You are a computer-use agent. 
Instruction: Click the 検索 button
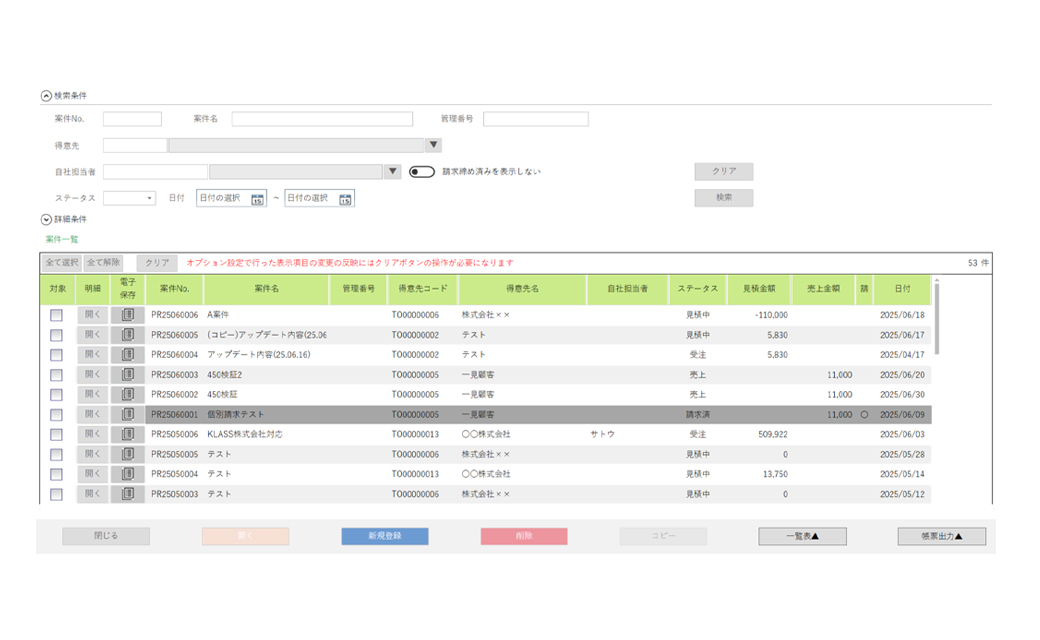(723, 198)
